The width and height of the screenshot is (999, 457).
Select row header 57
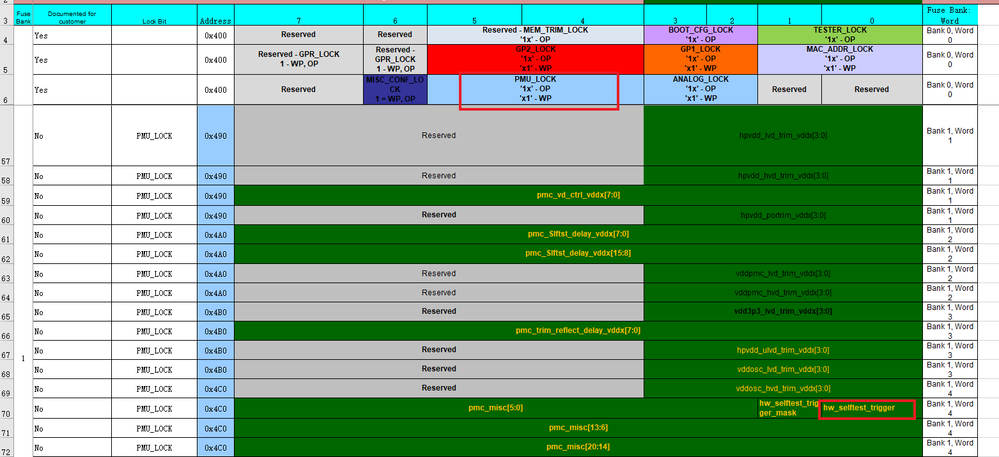pos(6,136)
